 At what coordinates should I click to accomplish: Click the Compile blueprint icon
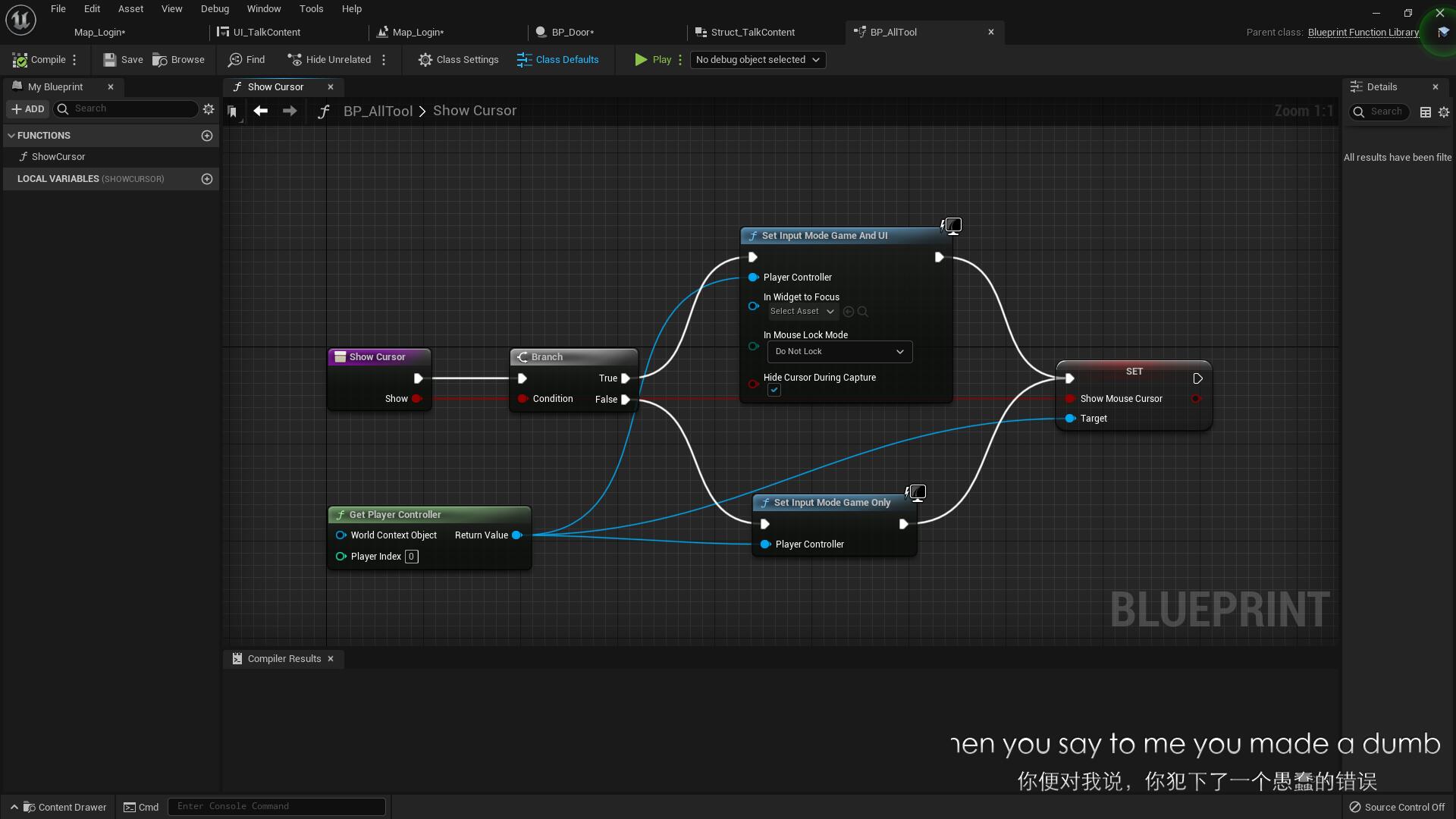point(20,60)
